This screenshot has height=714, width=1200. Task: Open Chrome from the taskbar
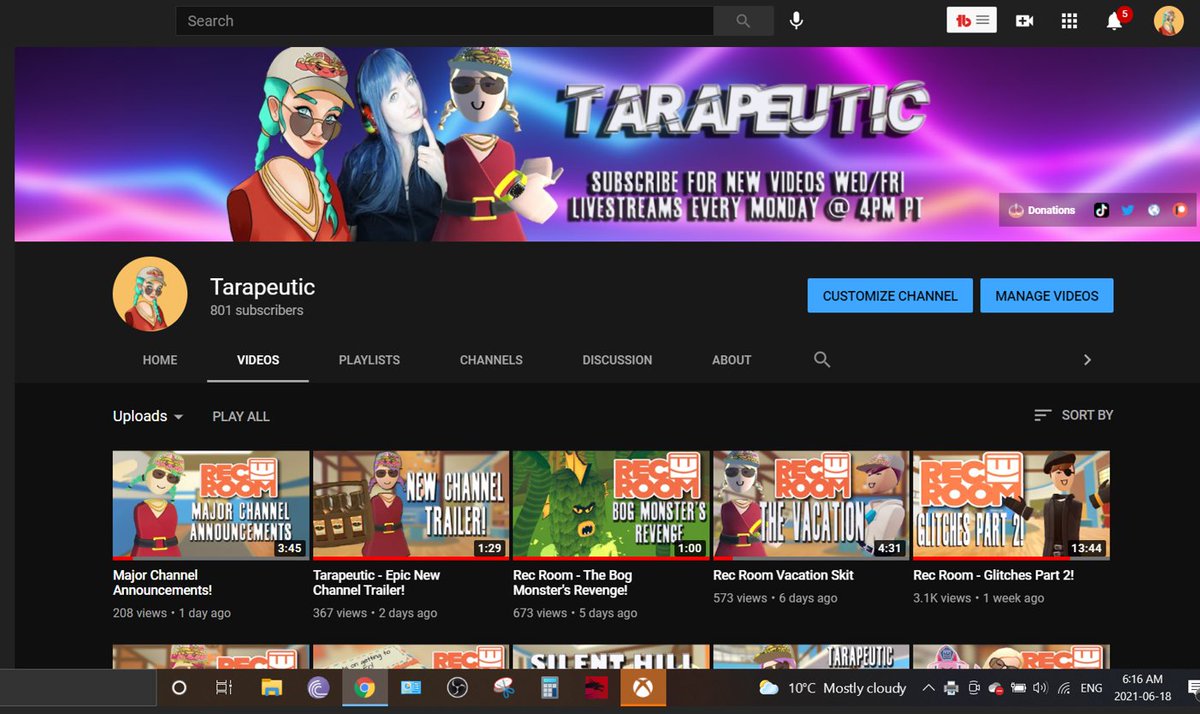tap(364, 688)
